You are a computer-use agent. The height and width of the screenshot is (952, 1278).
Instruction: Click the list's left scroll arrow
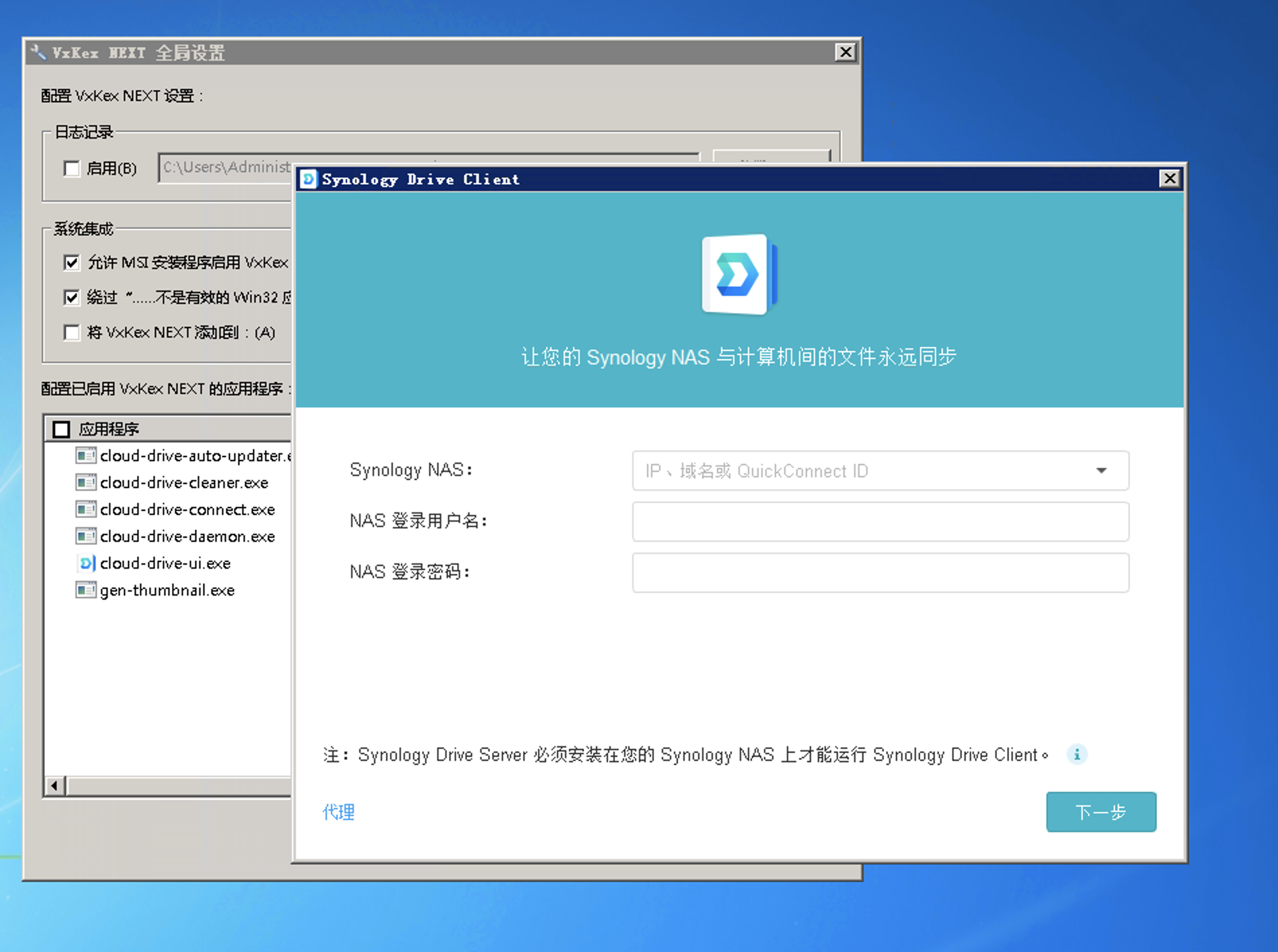(x=54, y=785)
